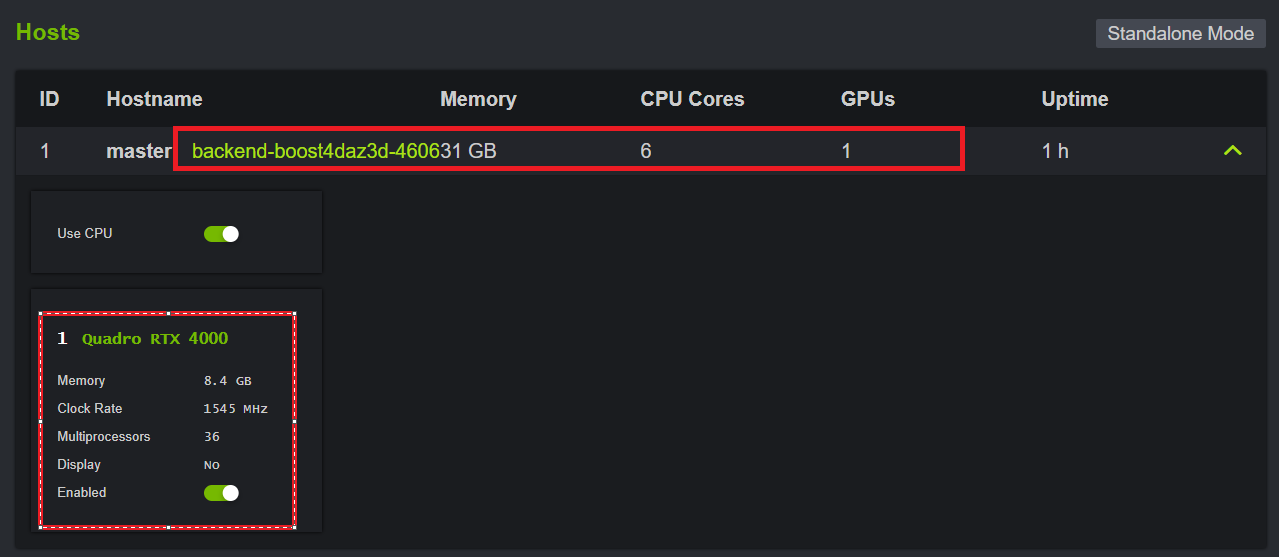Click the ID column header
The width and height of the screenshot is (1281, 557).
tap(49, 99)
